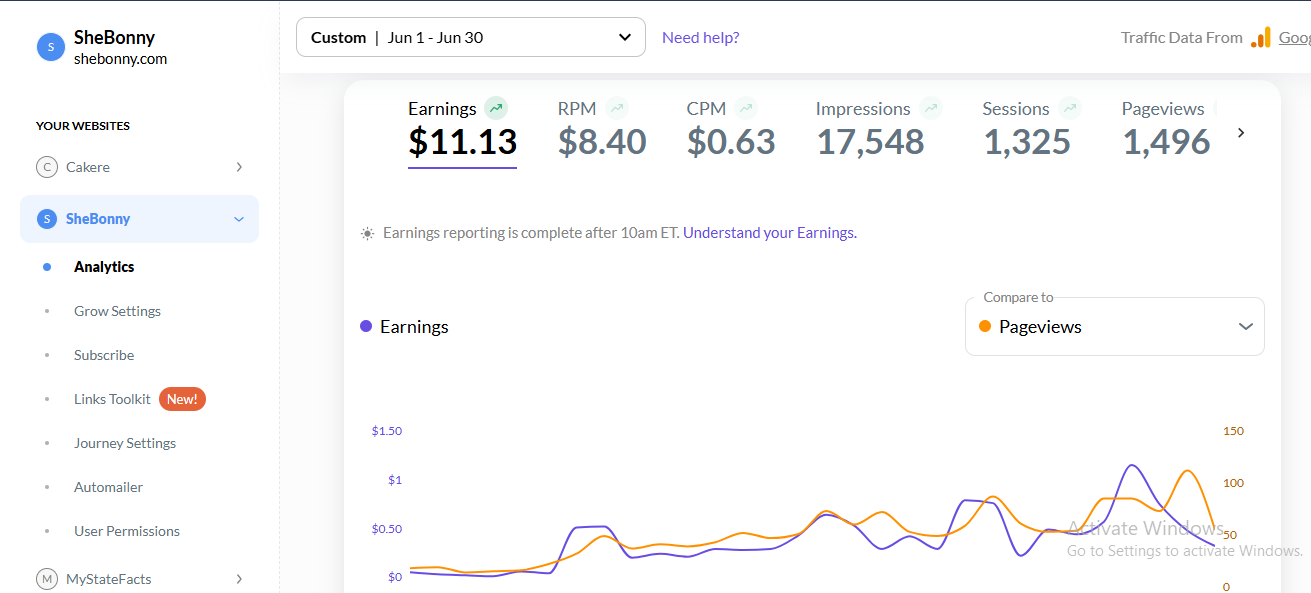Click the MyStateFacts site letter icon

point(46,579)
